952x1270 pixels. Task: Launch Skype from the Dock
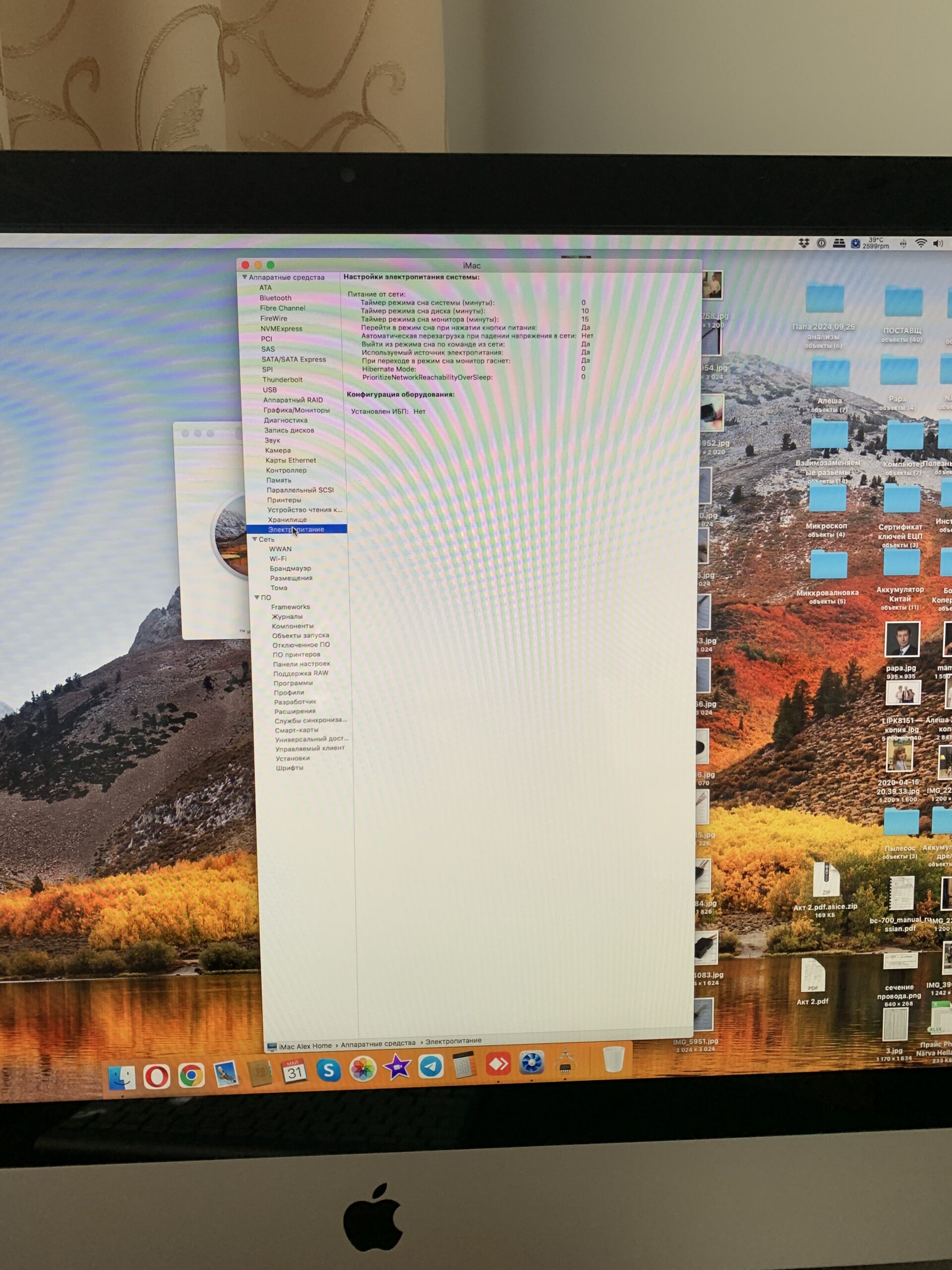pos(328,1070)
